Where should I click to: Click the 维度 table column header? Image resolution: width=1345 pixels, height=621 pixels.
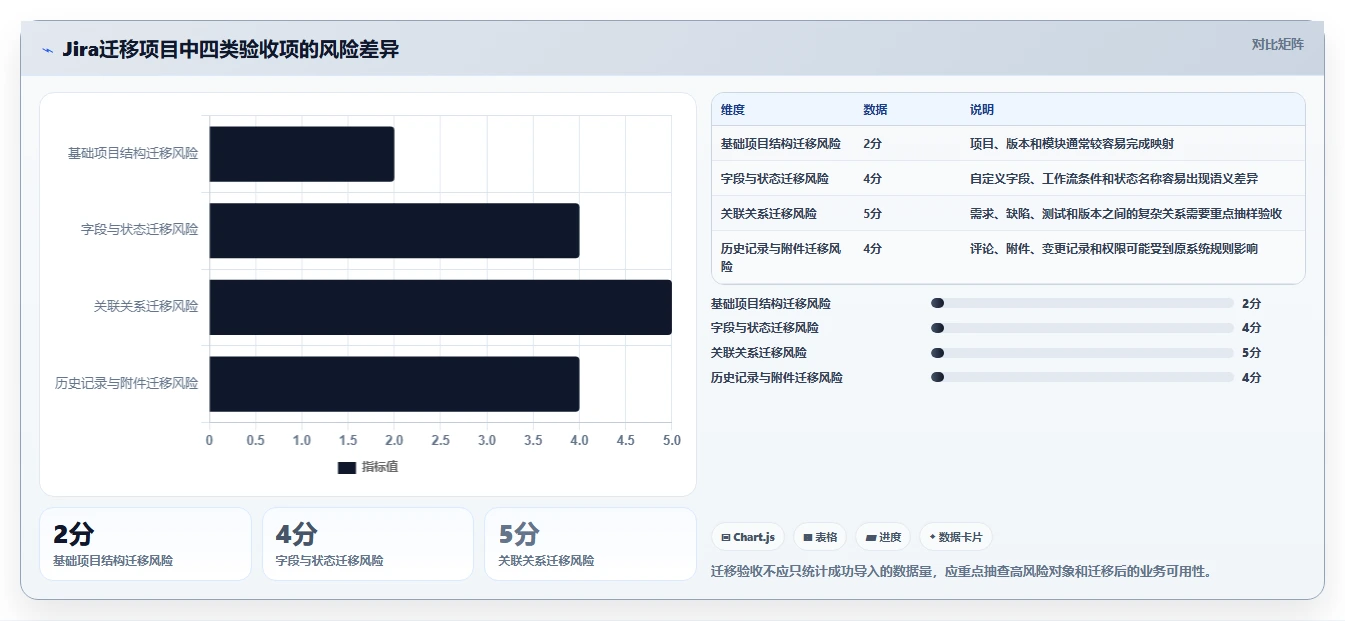click(x=733, y=110)
